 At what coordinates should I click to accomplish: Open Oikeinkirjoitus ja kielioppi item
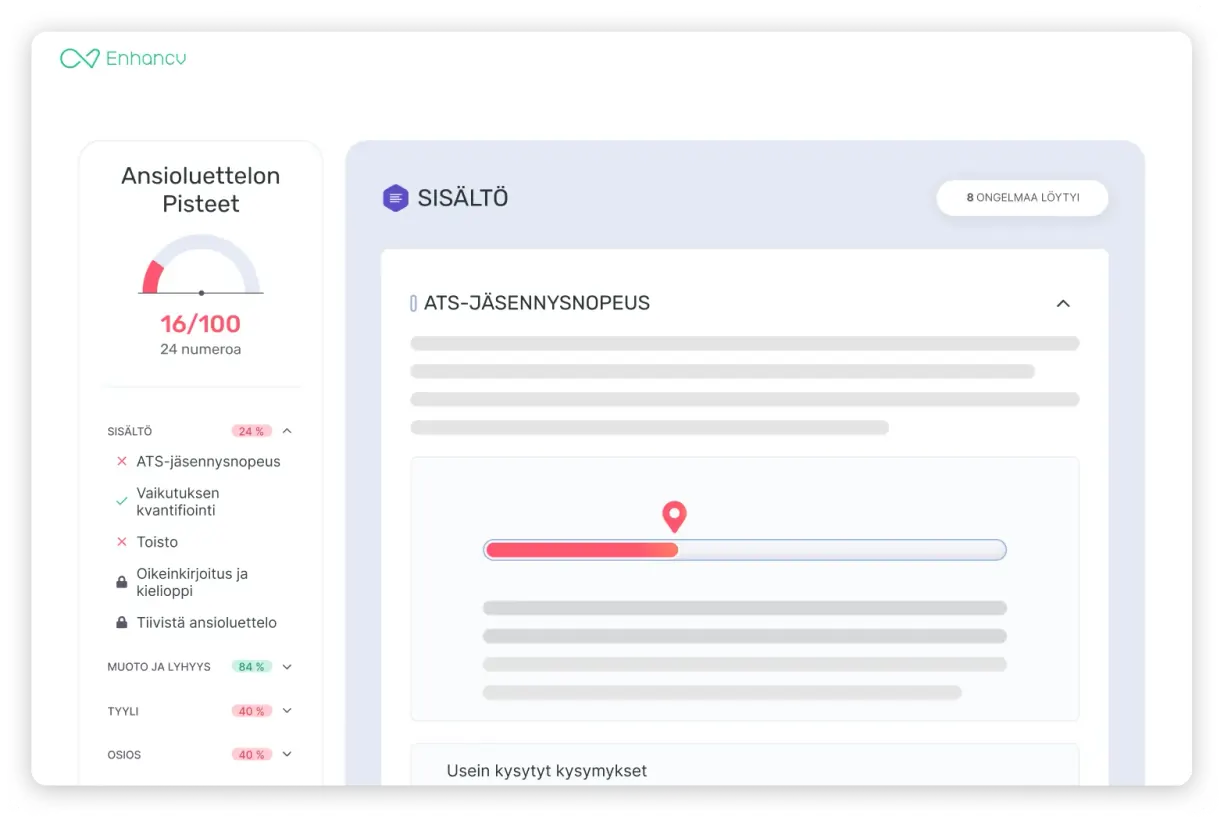[192, 582]
